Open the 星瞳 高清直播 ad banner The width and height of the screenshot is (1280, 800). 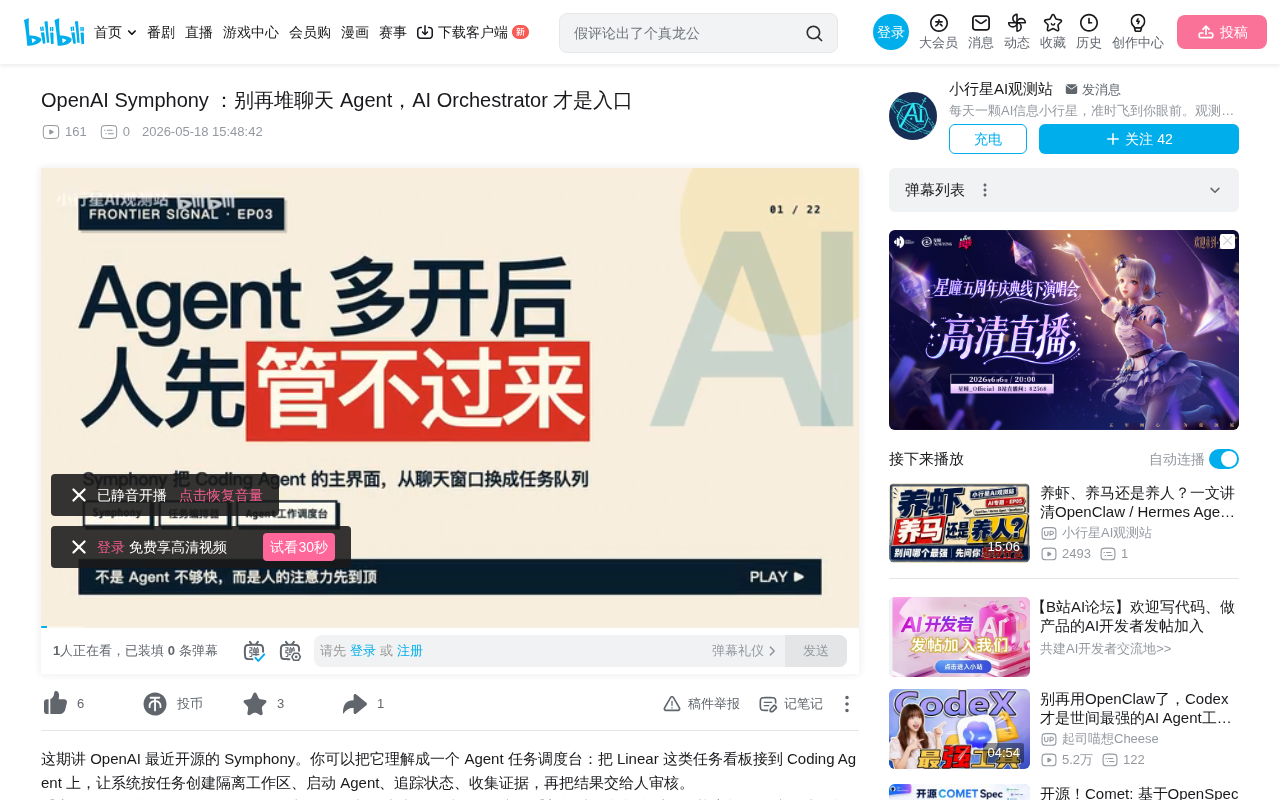[1064, 330]
